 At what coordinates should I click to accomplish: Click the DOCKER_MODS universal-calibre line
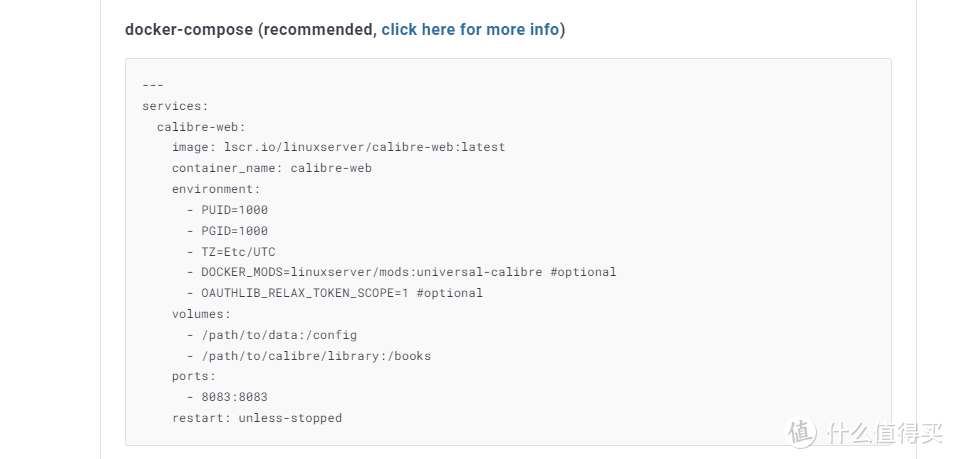pos(402,272)
